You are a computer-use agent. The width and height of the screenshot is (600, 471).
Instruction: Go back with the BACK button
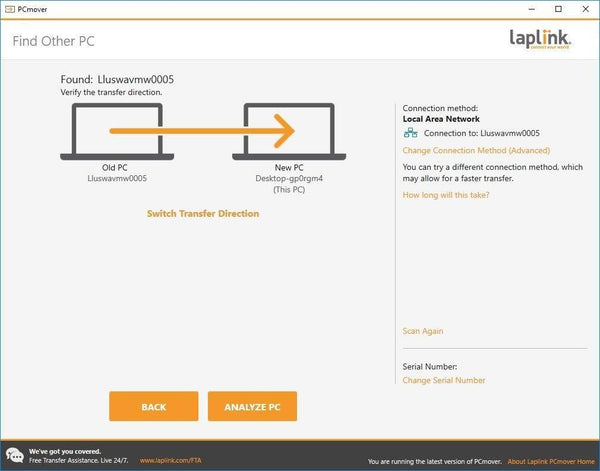154,406
